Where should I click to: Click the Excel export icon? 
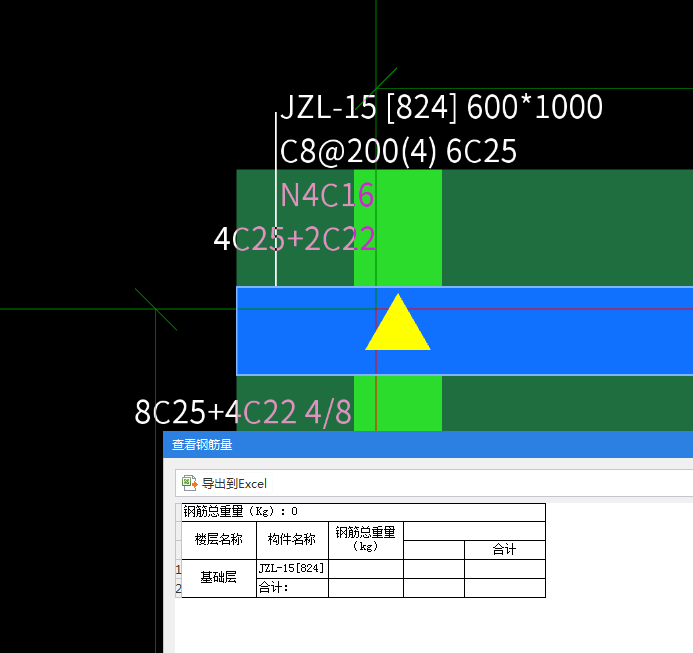pos(189,483)
